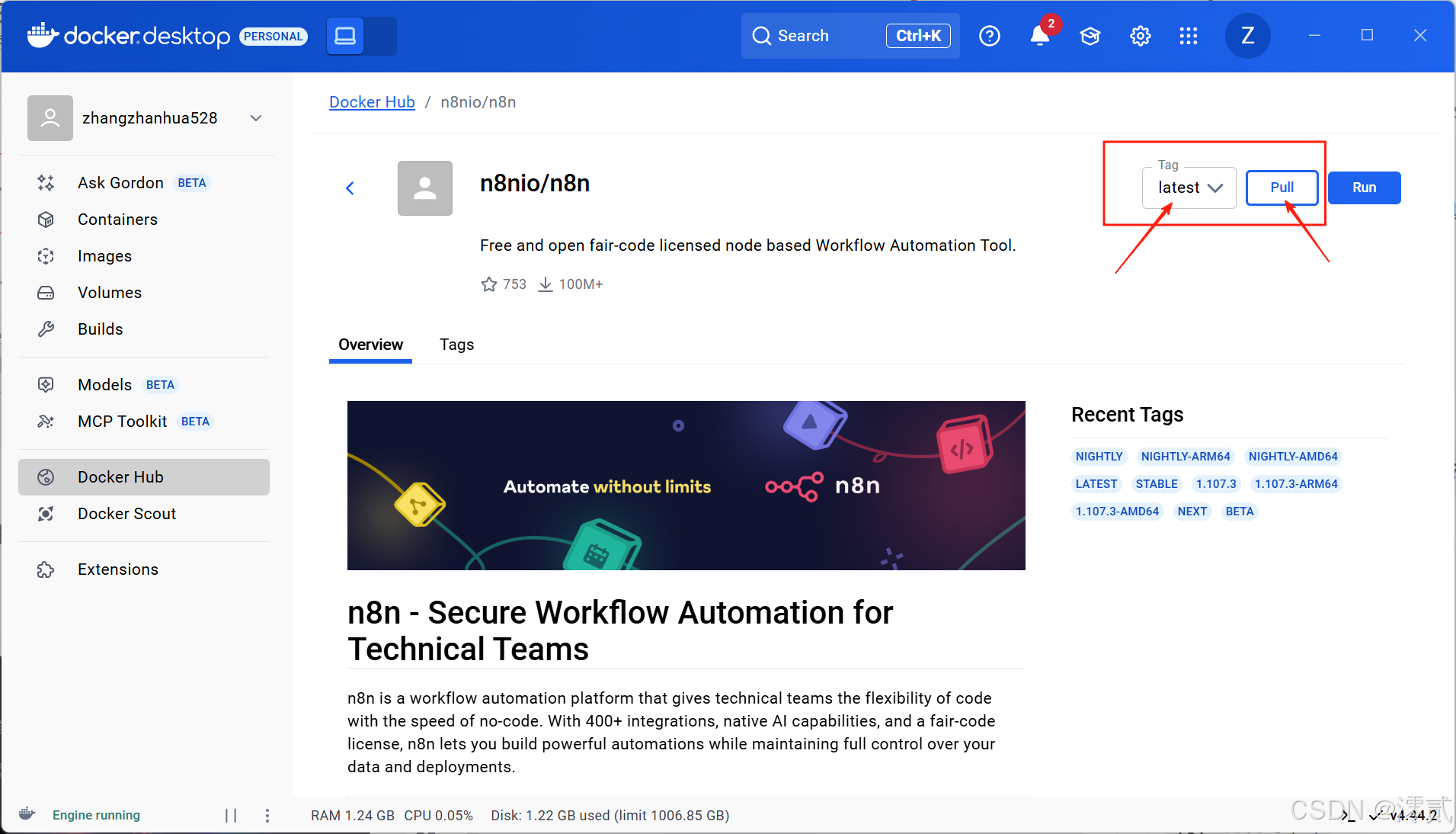
Task: Click the NIGHTLY tag chip
Action: tap(1099, 457)
